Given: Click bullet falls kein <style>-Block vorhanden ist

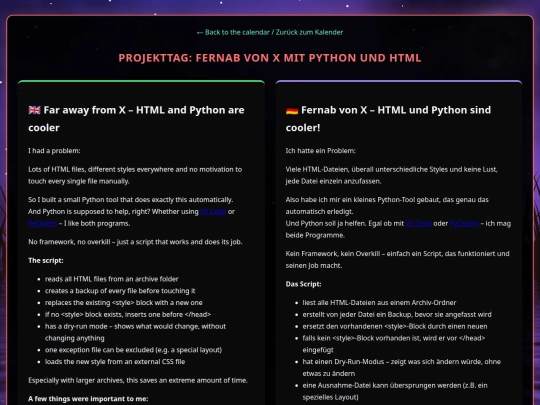Looking at the screenshot, I should coord(394,344).
